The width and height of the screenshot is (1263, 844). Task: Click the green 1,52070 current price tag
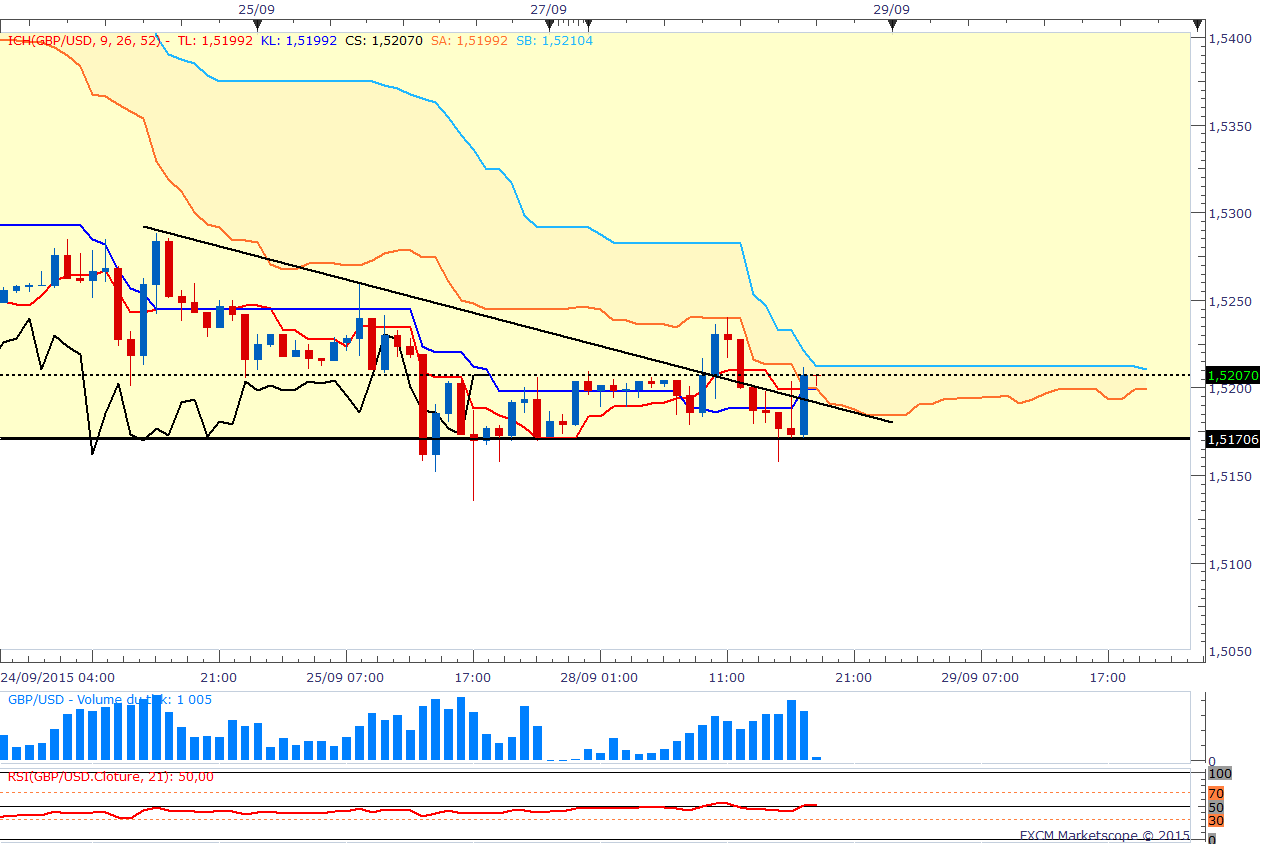tap(1234, 376)
